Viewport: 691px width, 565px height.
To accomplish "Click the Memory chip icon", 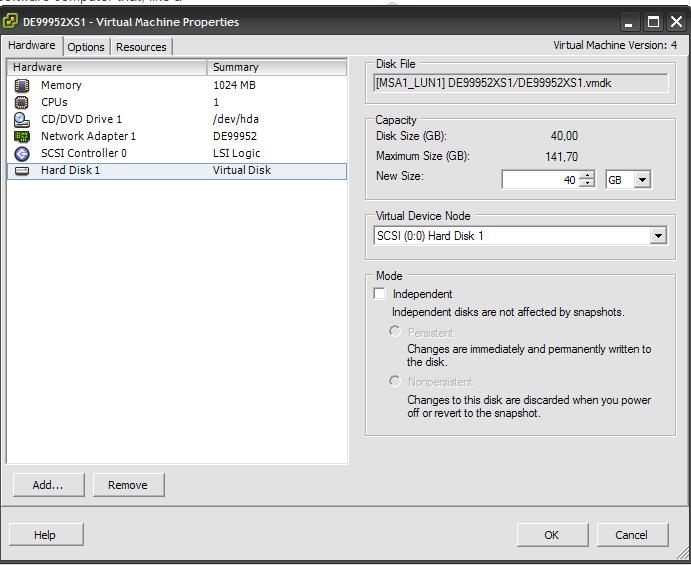I will (22, 86).
